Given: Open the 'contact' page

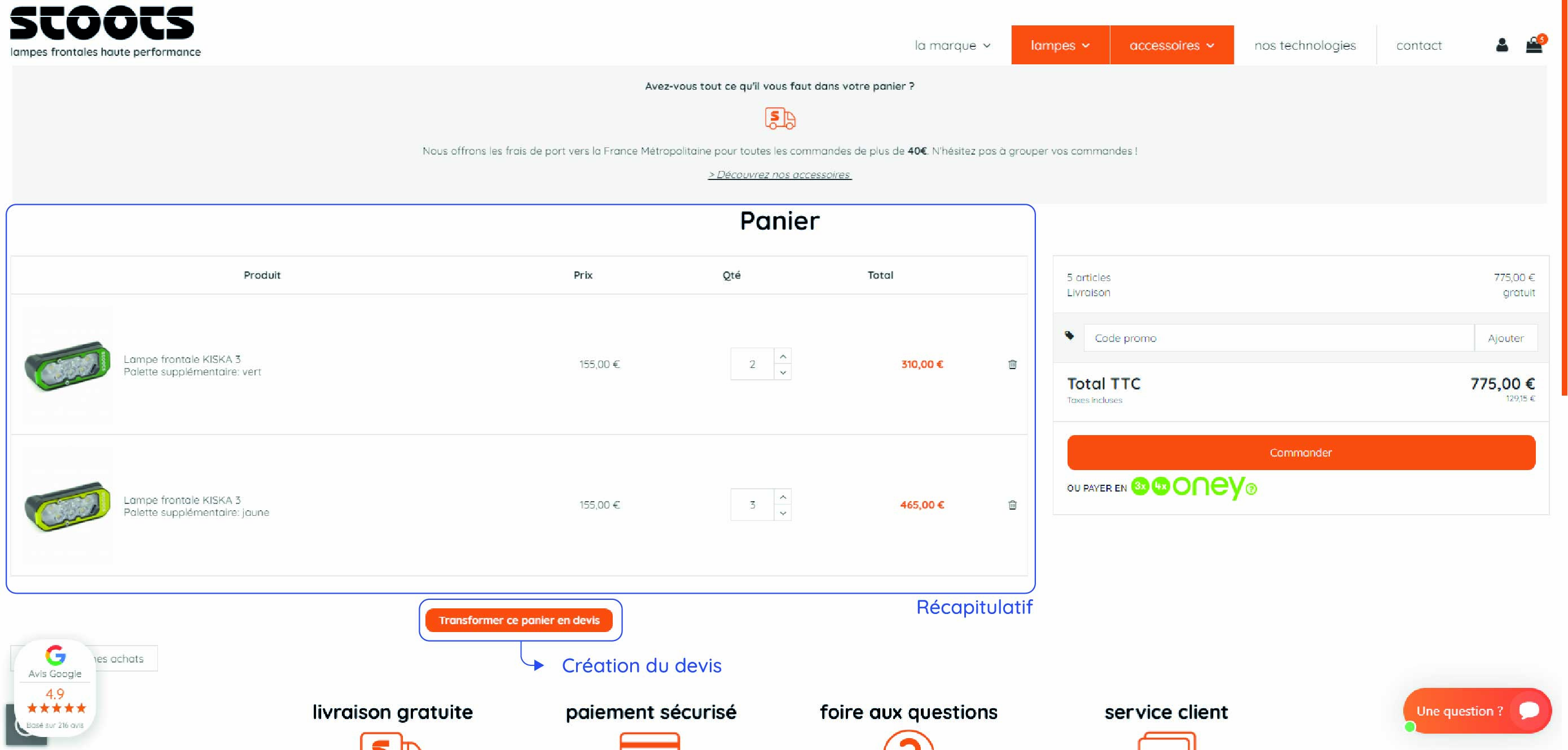Looking at the screenshot, I should coord(1419,45).
